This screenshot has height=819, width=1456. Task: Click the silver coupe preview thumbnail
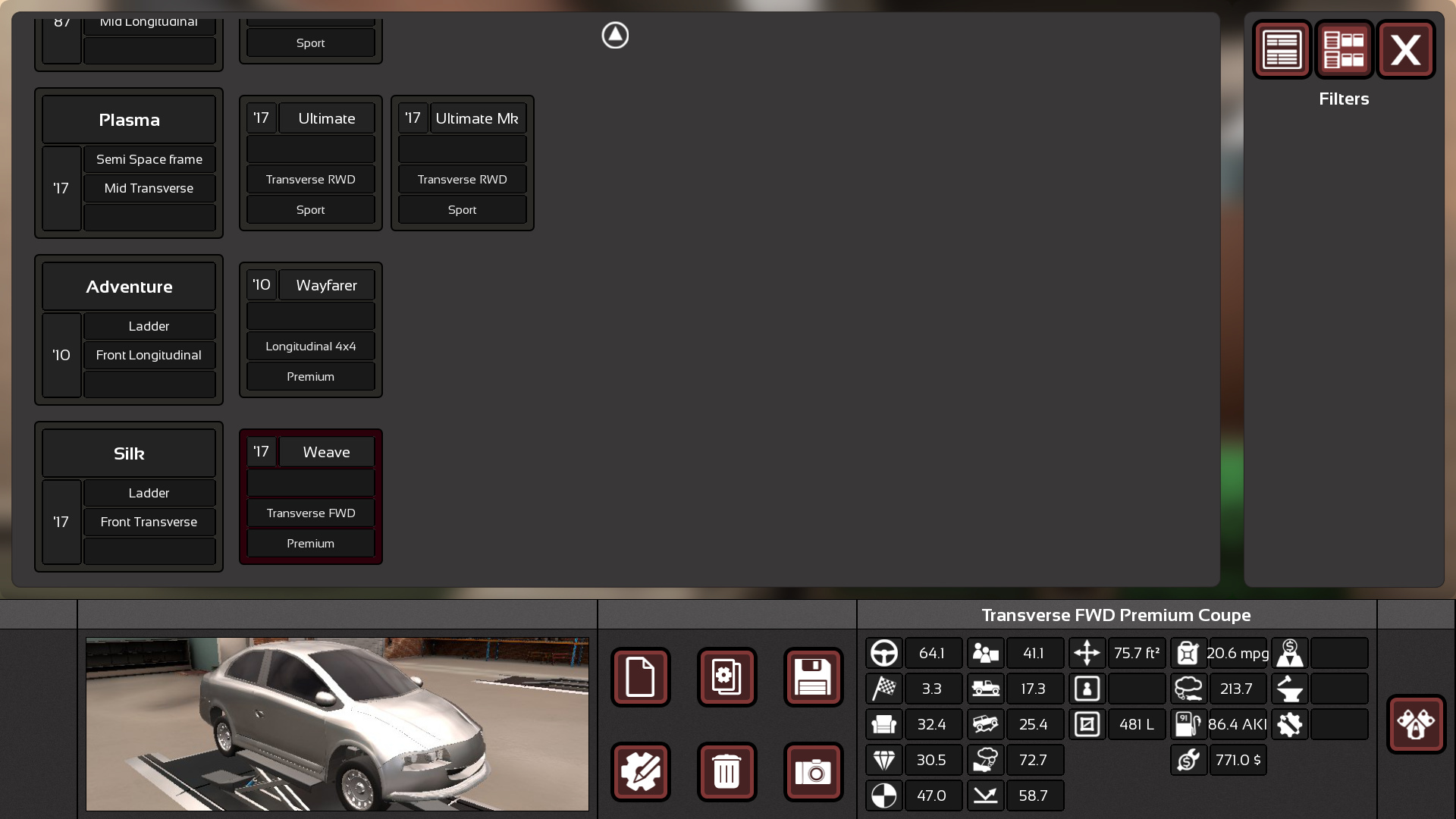[x=337, y=724]
